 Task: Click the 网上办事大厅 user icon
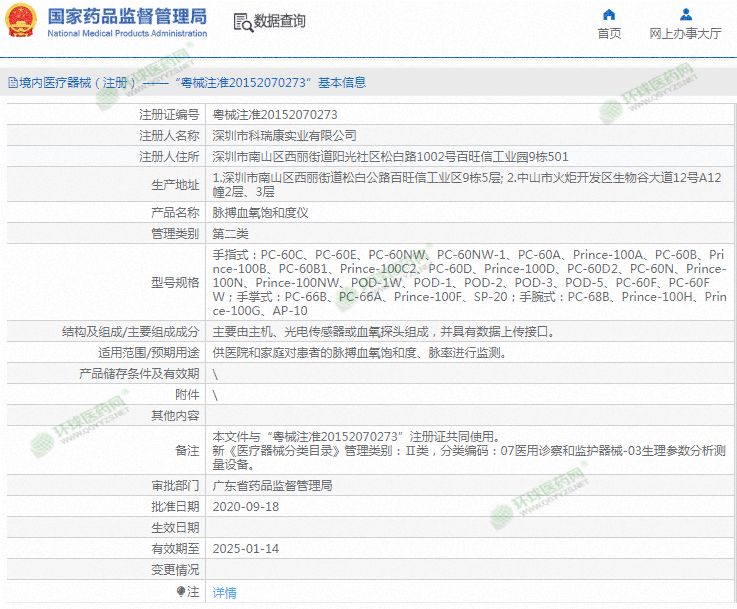[685, 15]
